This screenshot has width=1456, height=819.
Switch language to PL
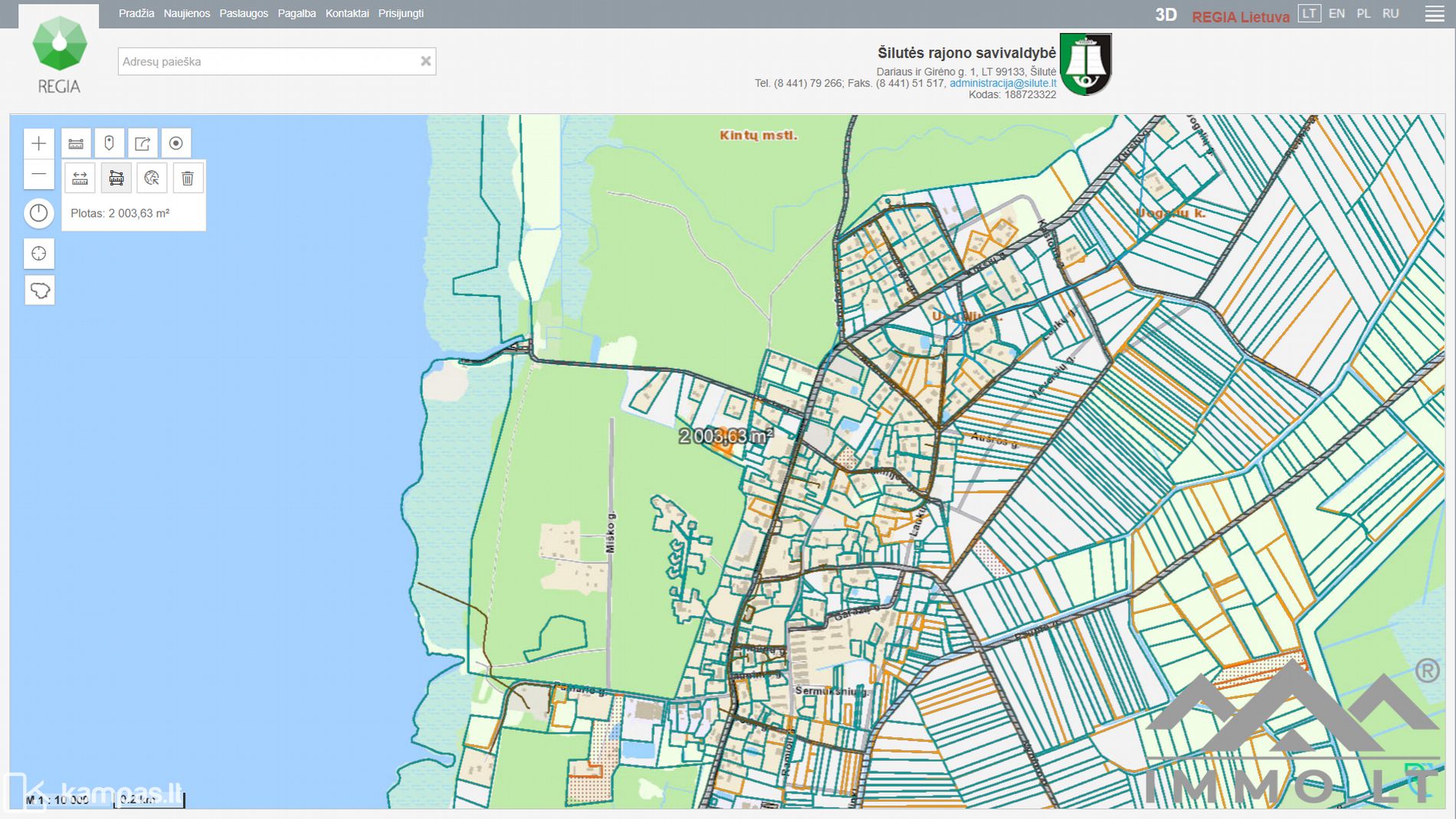pyautogui.click(x=1363, y=14)
